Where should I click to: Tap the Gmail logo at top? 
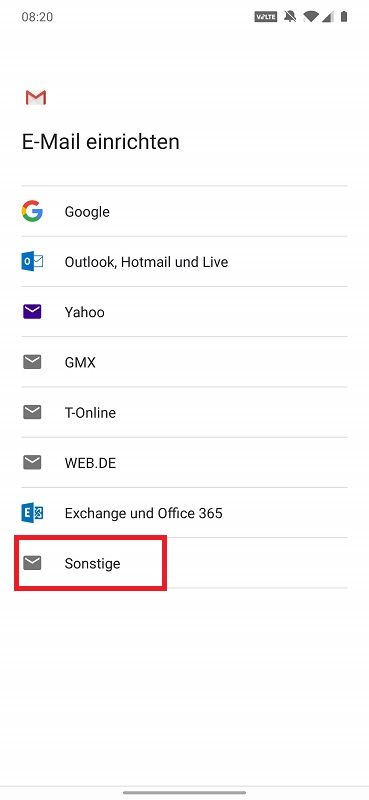pos(36,97)
